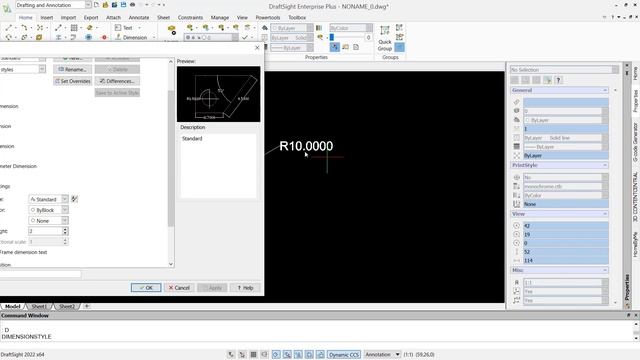Click Cancel in the dimension style dialog
Viewport: 640px width, 360px height.
coord(179,288)
